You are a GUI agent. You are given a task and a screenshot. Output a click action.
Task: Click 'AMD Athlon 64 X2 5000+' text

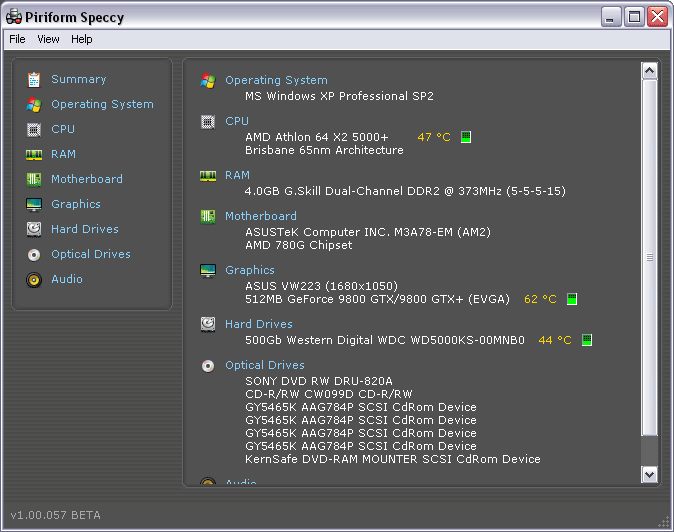317,137
